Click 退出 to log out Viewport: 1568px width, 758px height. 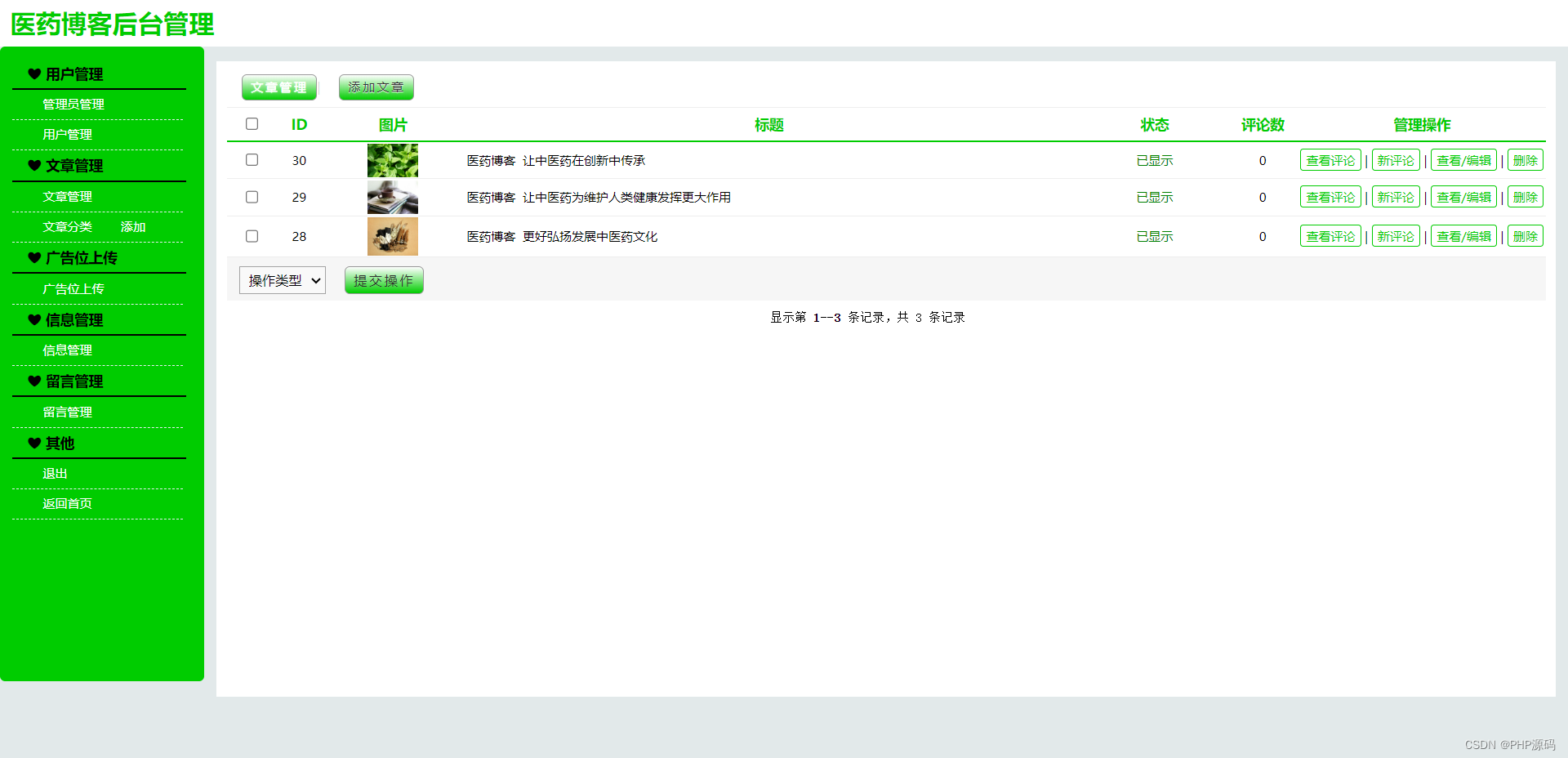tap(55, 474)
